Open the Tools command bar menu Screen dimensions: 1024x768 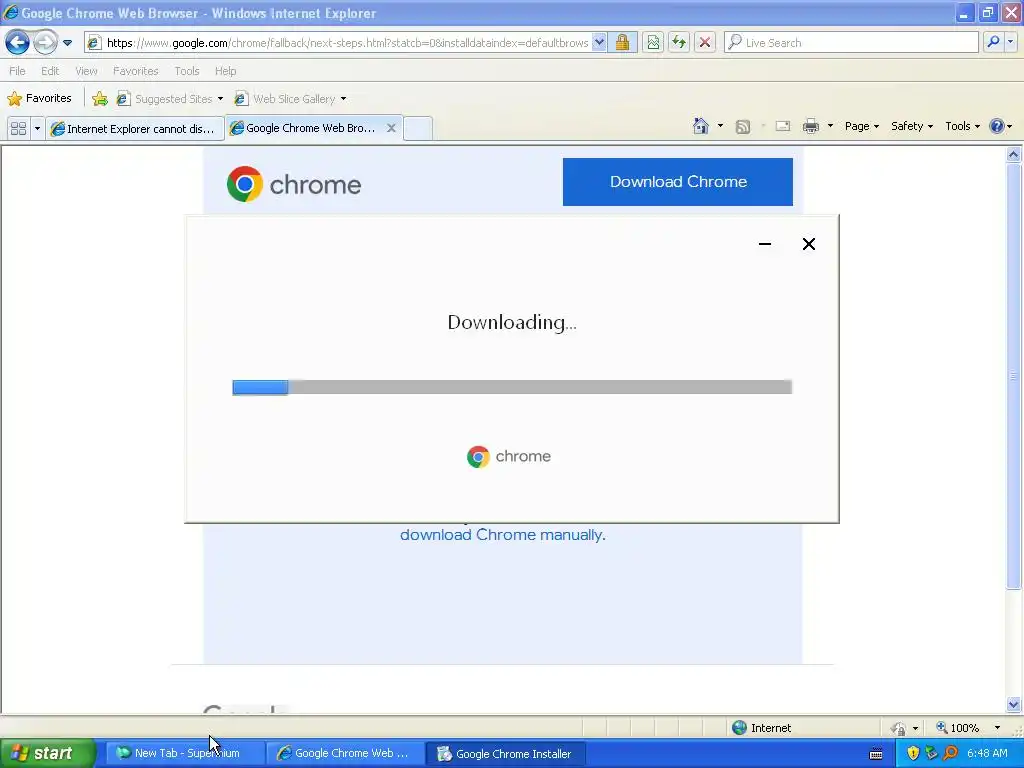click(962, 126)
